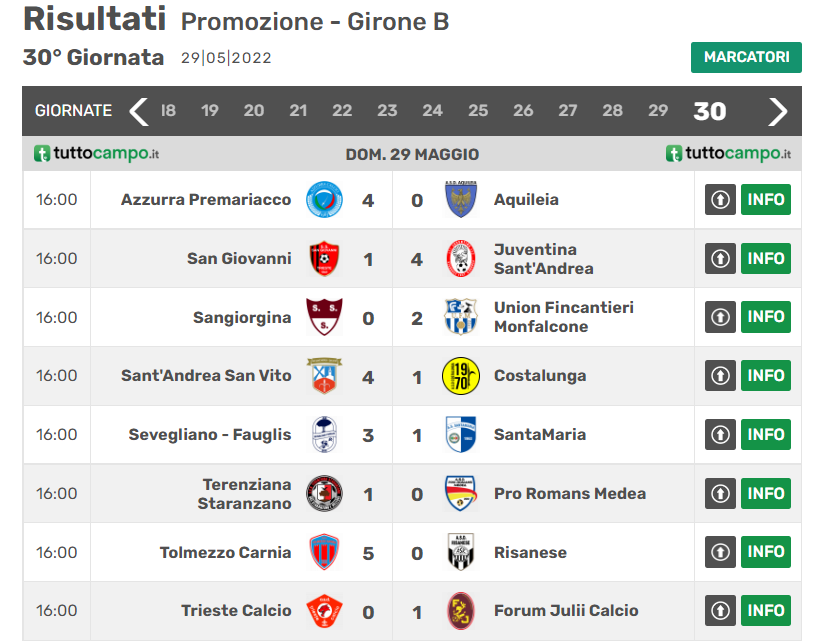Click the Risanese team crest icon

461,553
